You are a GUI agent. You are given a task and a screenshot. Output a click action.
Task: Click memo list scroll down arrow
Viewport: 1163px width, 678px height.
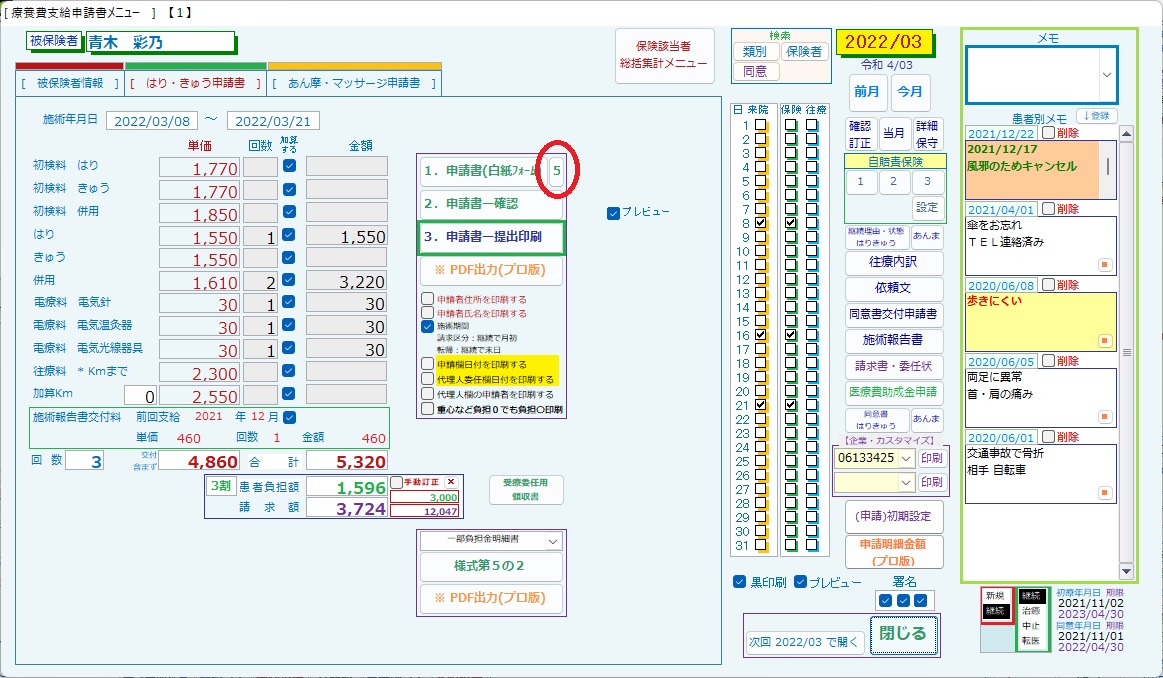point(1127,571)
